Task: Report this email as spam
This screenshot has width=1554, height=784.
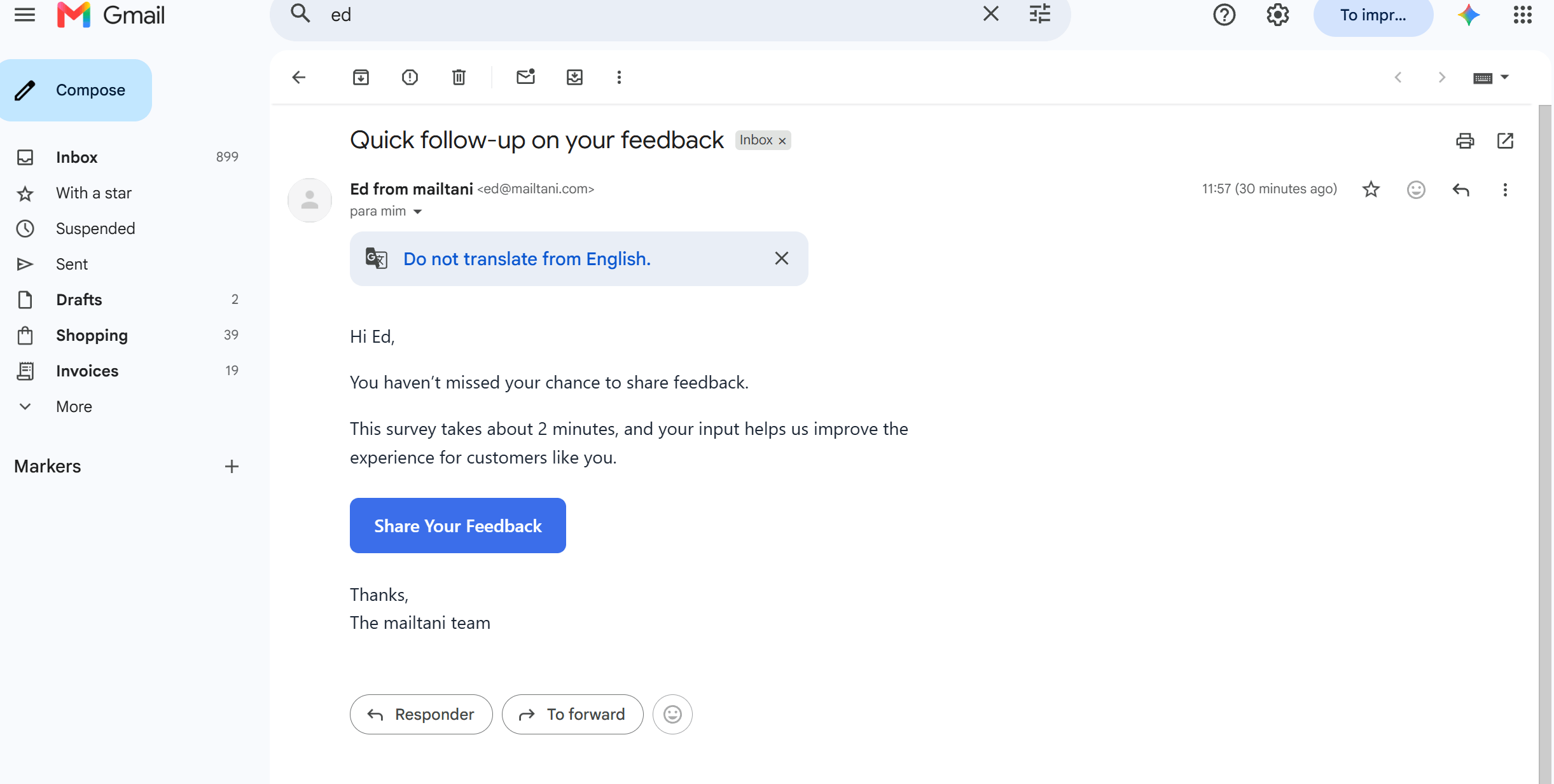Action: [x=410, y=78]
